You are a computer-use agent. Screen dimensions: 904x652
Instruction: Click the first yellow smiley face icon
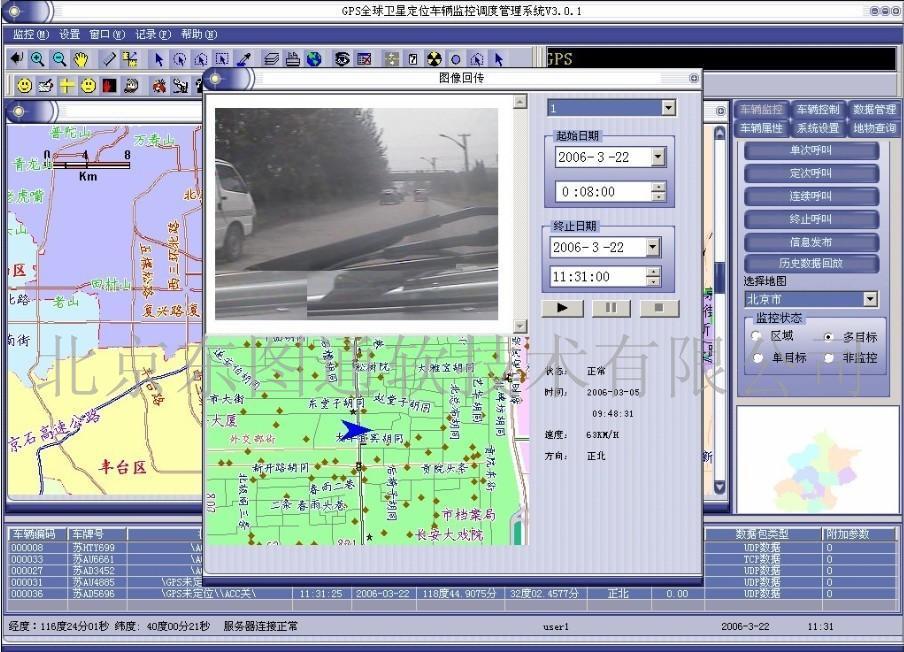[24, 86]
